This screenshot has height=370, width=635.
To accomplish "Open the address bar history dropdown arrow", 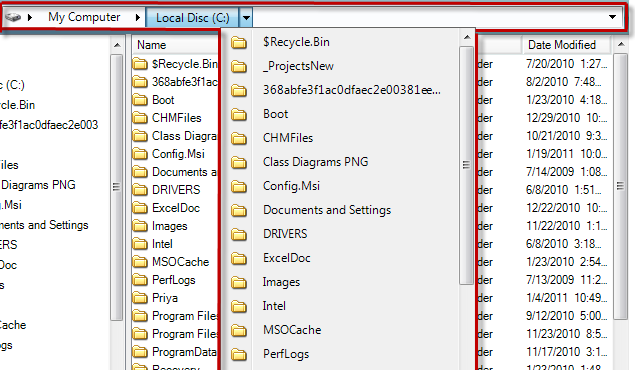I will tap(612, 17).
